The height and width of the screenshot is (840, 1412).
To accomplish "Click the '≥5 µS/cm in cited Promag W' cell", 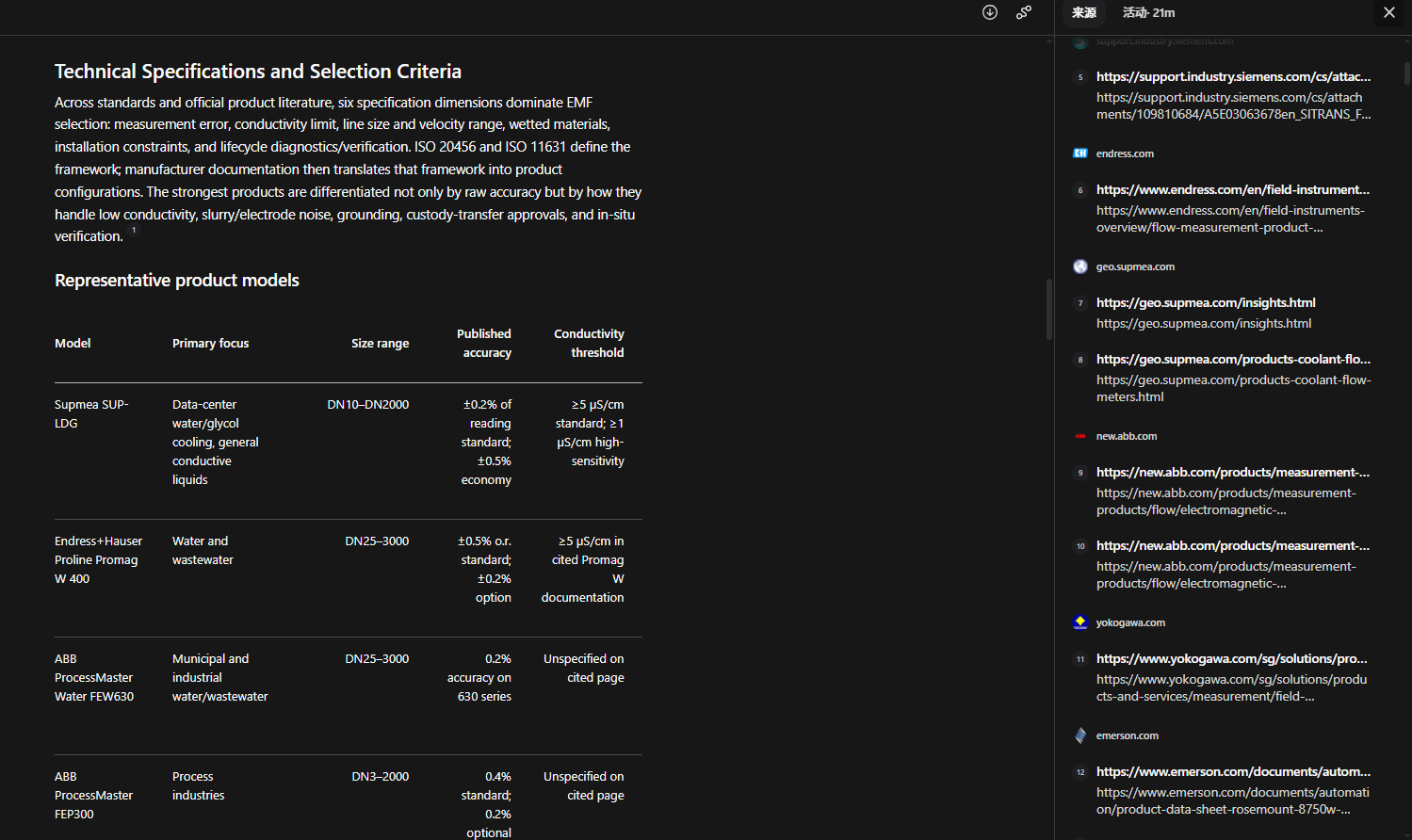I will coord(583,570).
